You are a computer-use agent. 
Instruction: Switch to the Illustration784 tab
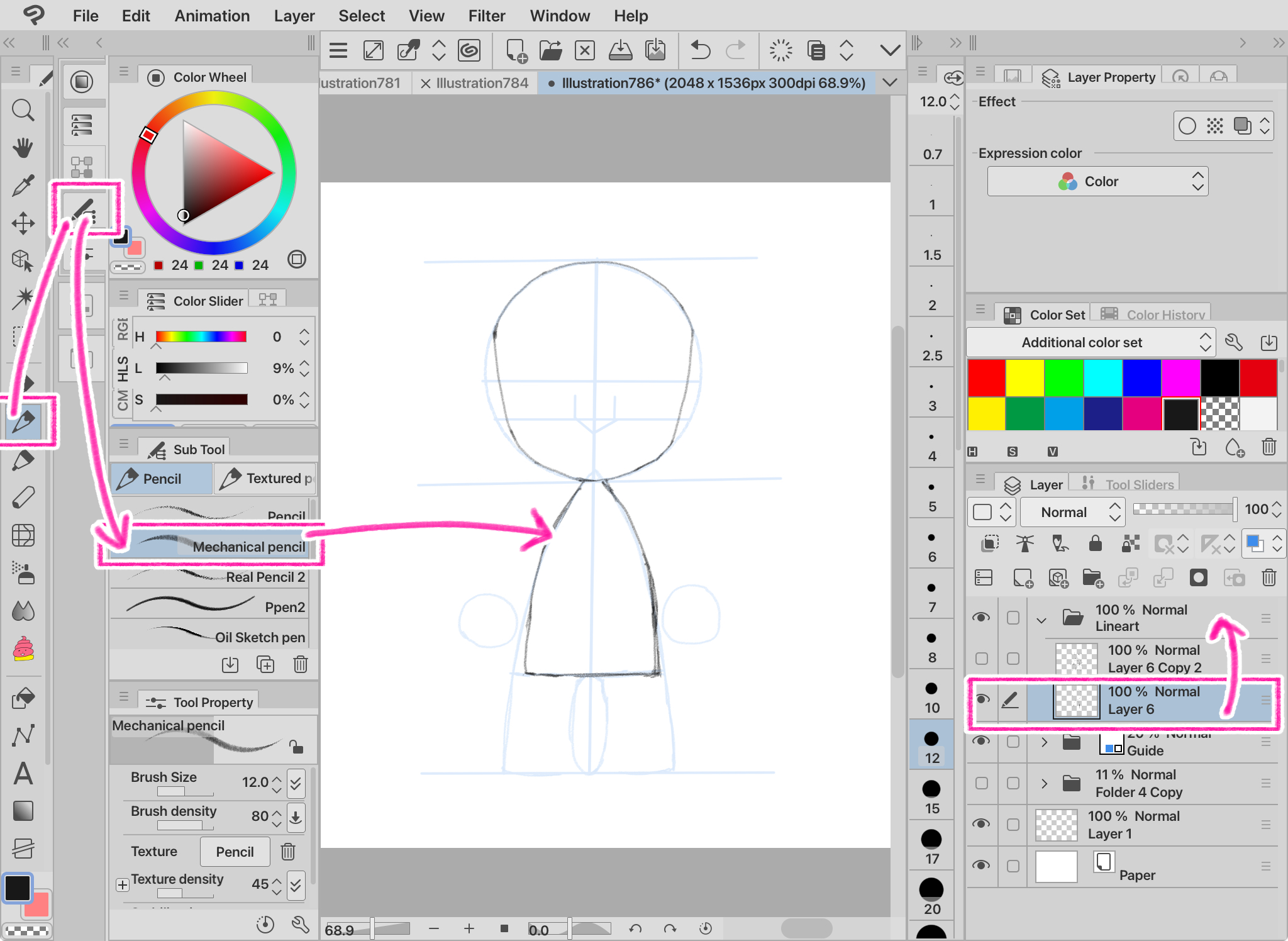pos(482,83)
